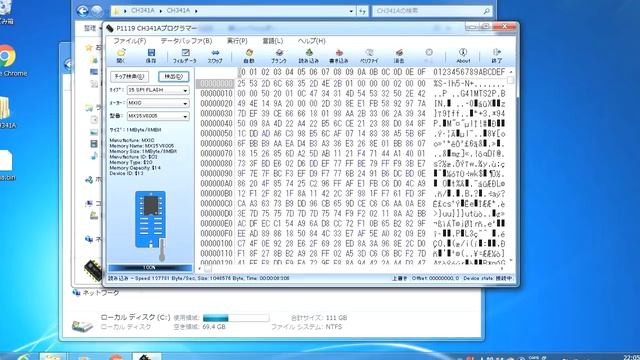
Task: Click the Verify (ベリファイ) toolbar icon
Action: coord(369,56)
